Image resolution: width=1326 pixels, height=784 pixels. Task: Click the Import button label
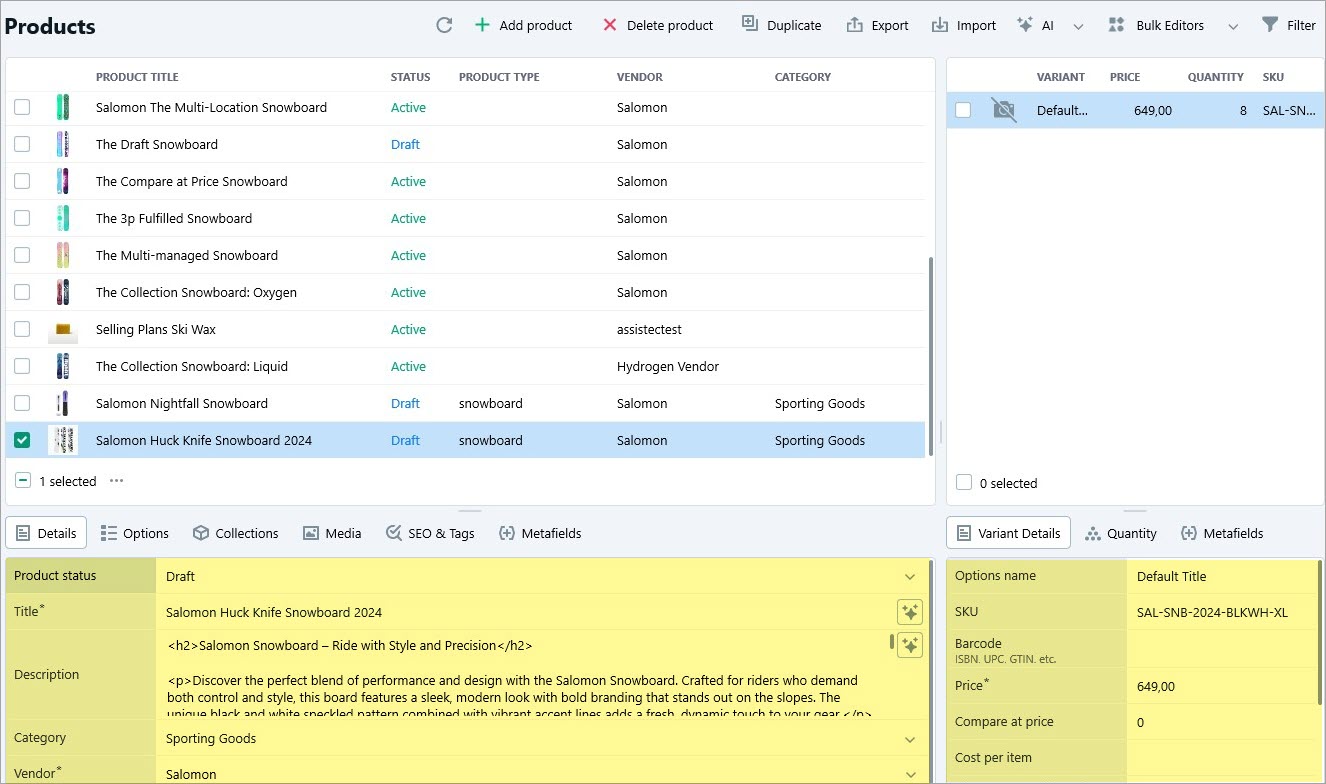point(976,25)
